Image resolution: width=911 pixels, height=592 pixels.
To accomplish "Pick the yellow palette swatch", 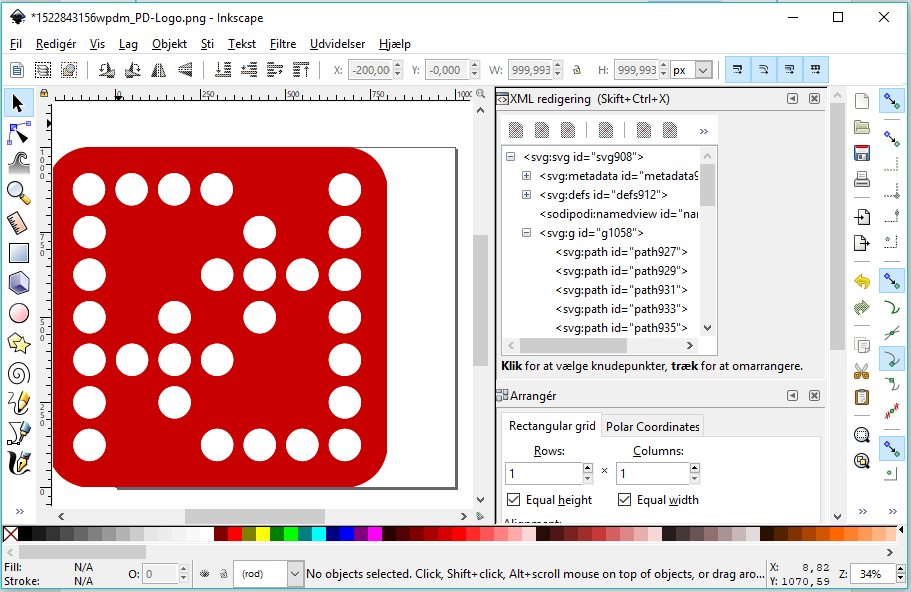I will tap(263, 534).
